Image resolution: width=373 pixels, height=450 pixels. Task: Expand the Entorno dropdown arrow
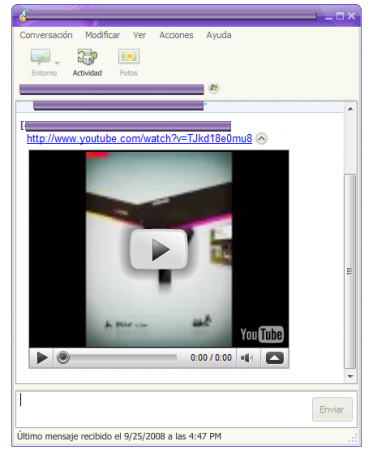point(57,63)
